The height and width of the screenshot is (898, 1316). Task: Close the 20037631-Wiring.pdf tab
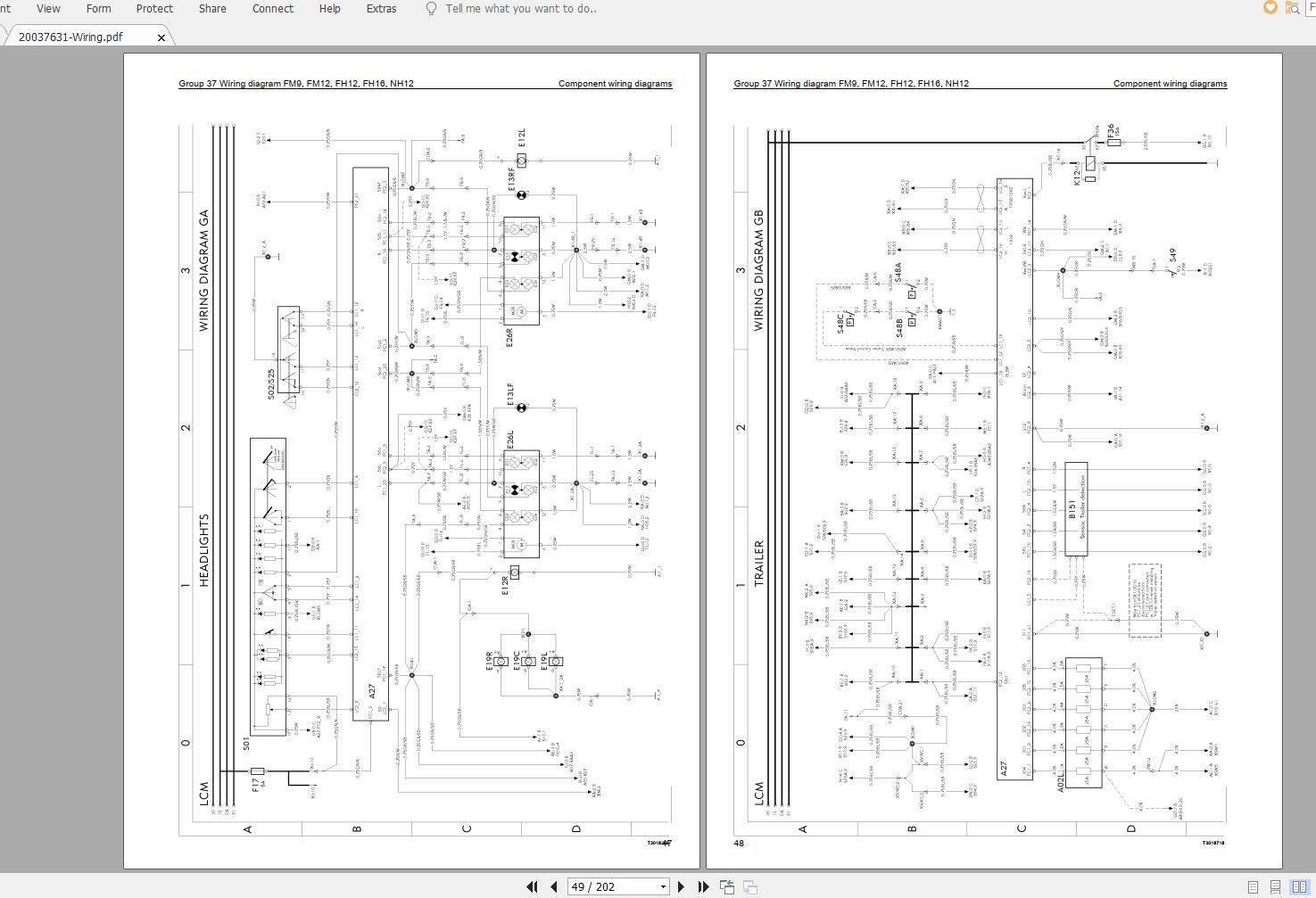161,37
